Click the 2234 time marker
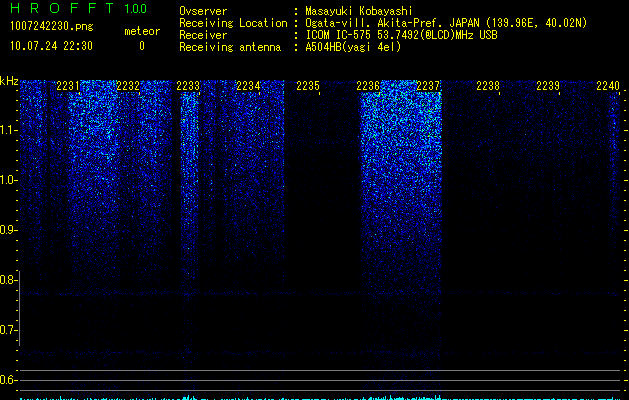This screenshot has width=629, height=400. [248, 86]
